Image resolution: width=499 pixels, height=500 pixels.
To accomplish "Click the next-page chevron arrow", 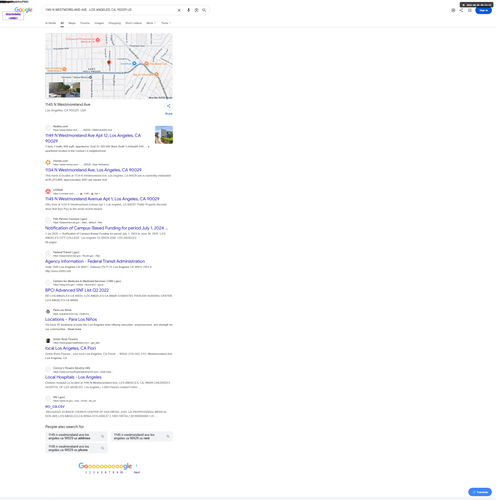I will pos(136,466).
